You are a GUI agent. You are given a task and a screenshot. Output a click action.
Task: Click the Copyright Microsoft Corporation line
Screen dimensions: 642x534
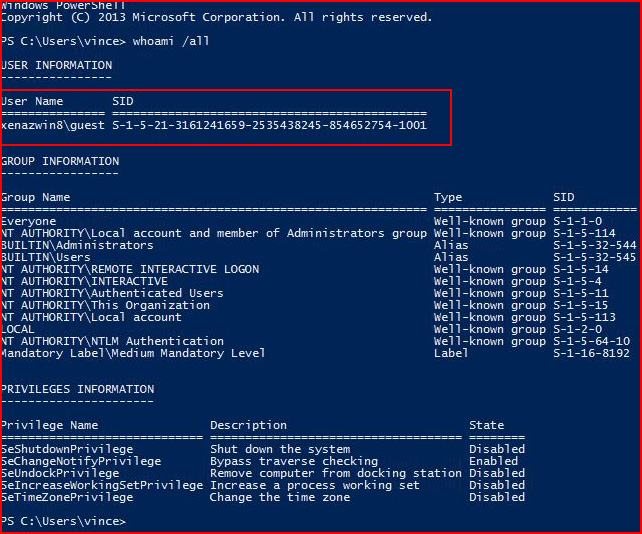[x=217, y=18]
